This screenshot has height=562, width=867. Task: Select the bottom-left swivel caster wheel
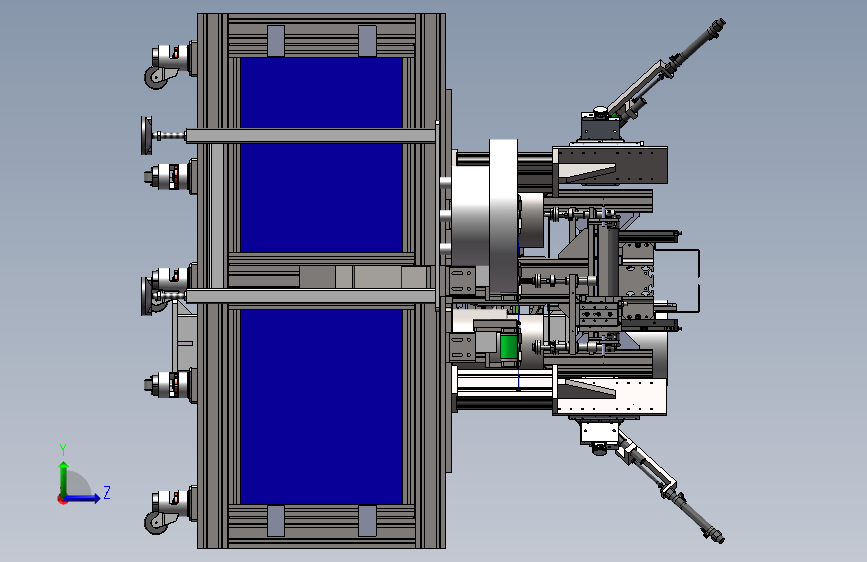(156, 523)
